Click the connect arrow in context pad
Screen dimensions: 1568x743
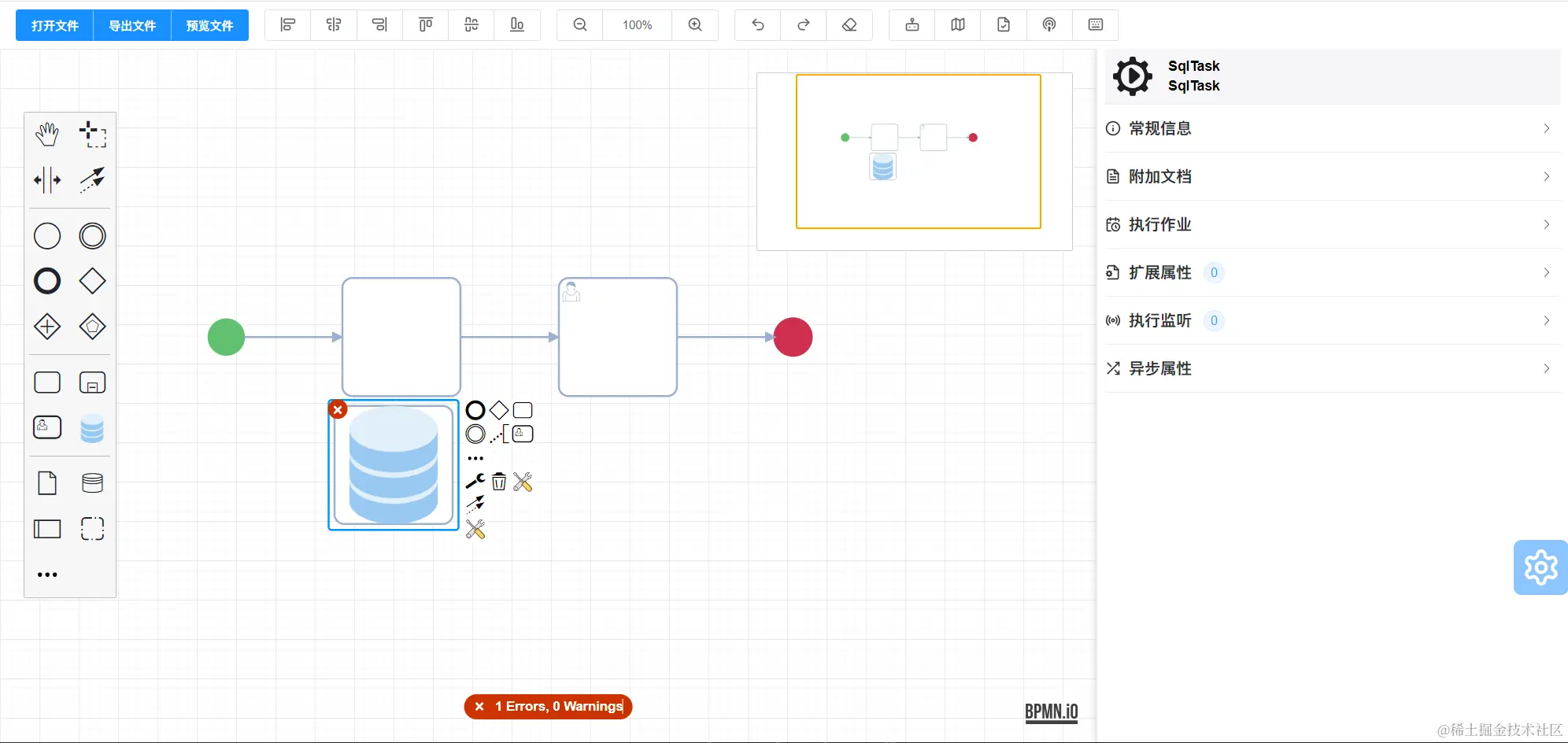pyautogui.click(x=475, y=505)
